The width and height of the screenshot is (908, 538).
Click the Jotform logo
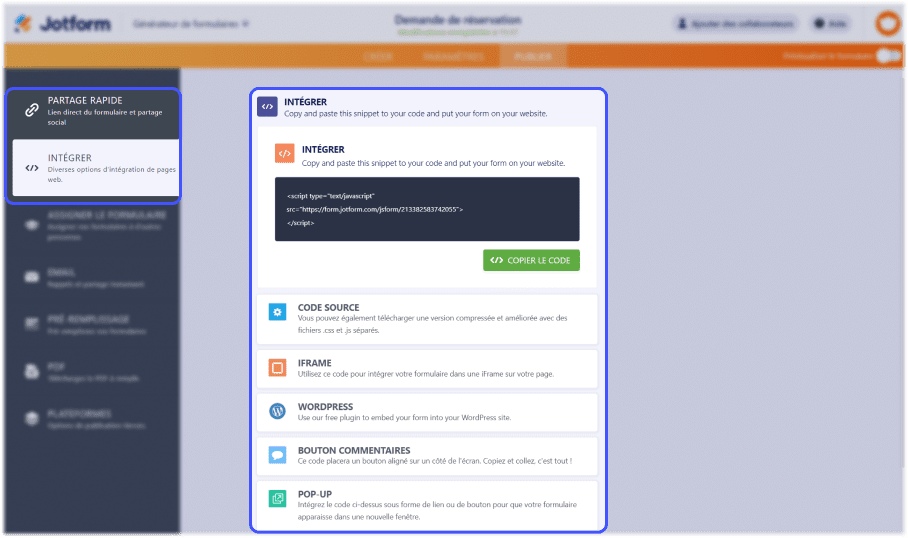click(63, 24)
